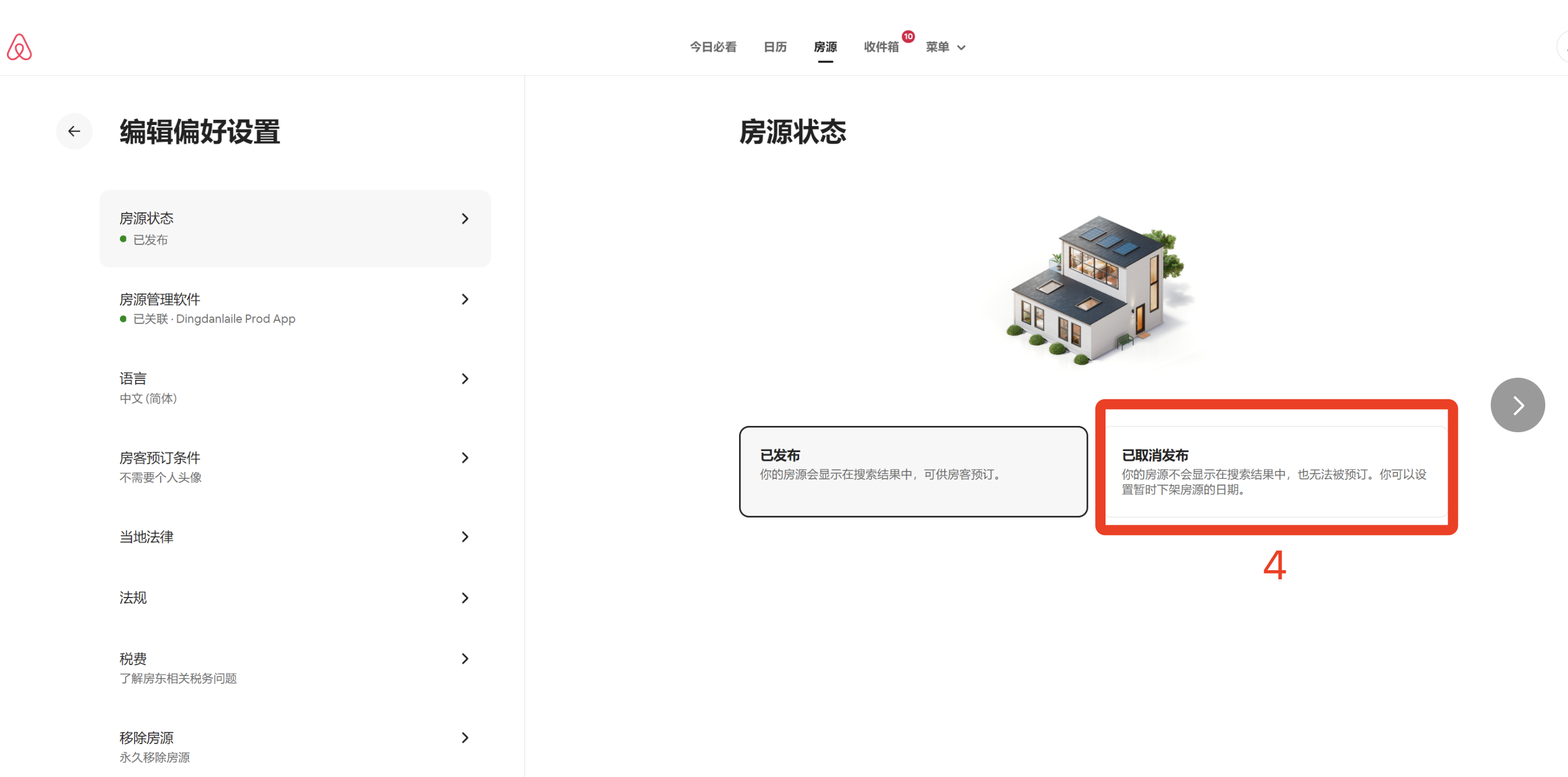Click the chevron on the 税费 row
This screenshot has height=777, width=1568.
click(465, 658)
